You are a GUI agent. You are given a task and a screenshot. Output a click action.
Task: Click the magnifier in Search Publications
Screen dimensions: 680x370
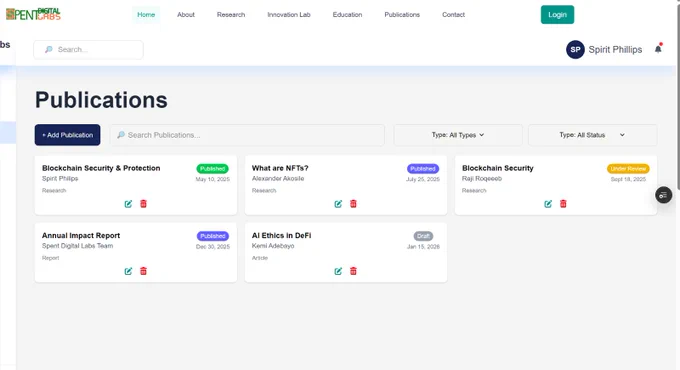coord(121,135)
